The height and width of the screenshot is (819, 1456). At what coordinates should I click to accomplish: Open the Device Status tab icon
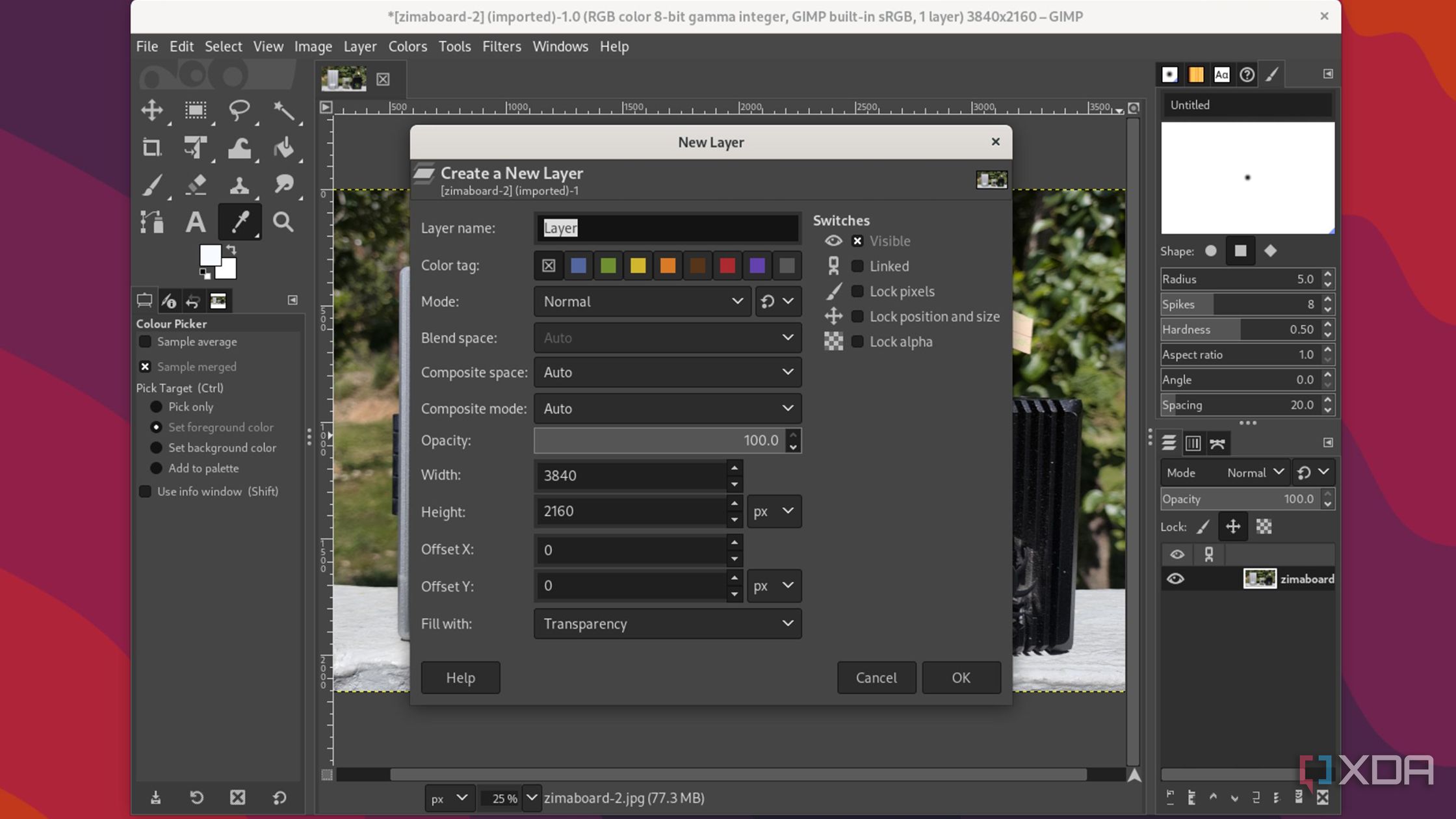coord(169,300)
